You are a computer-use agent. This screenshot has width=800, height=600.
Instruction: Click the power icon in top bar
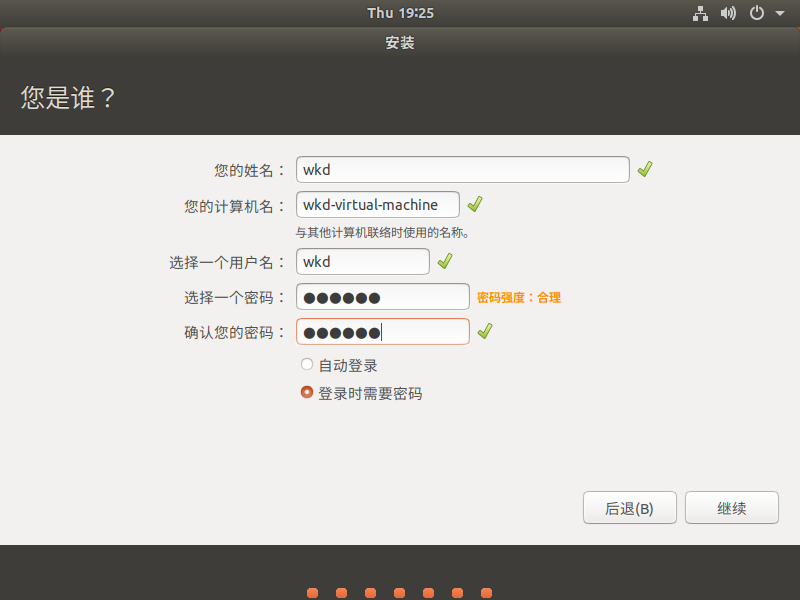[x=757, y=13]
